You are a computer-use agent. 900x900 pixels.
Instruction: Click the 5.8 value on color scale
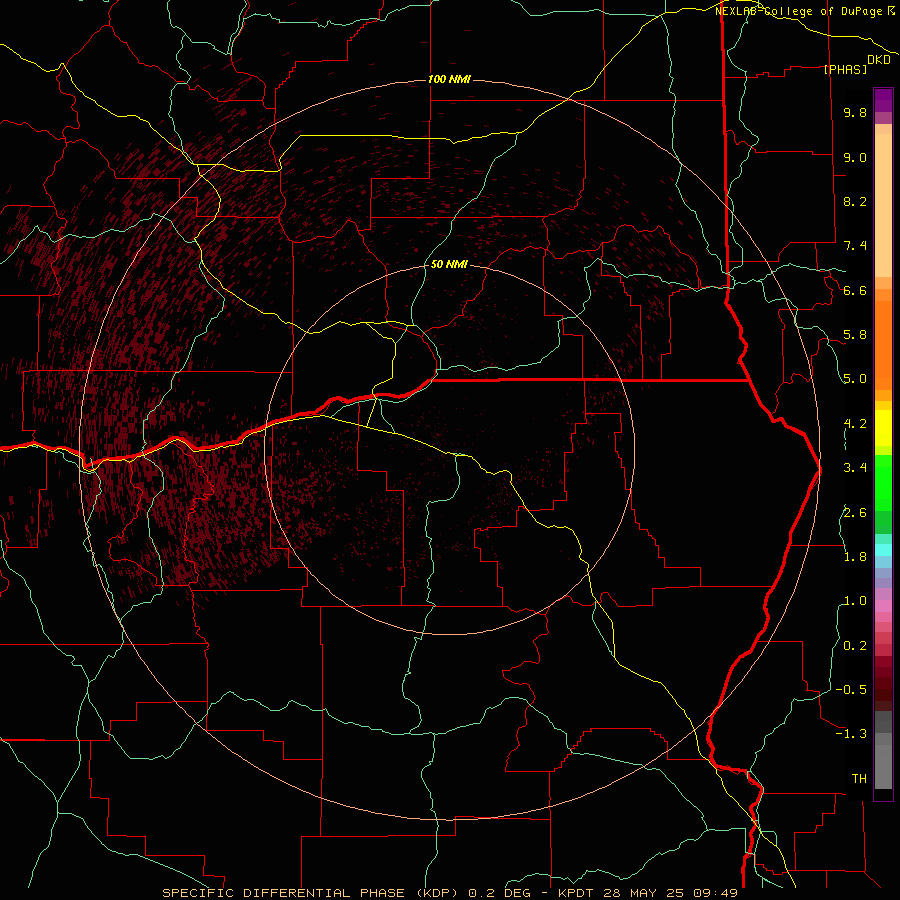click(855, 335)
